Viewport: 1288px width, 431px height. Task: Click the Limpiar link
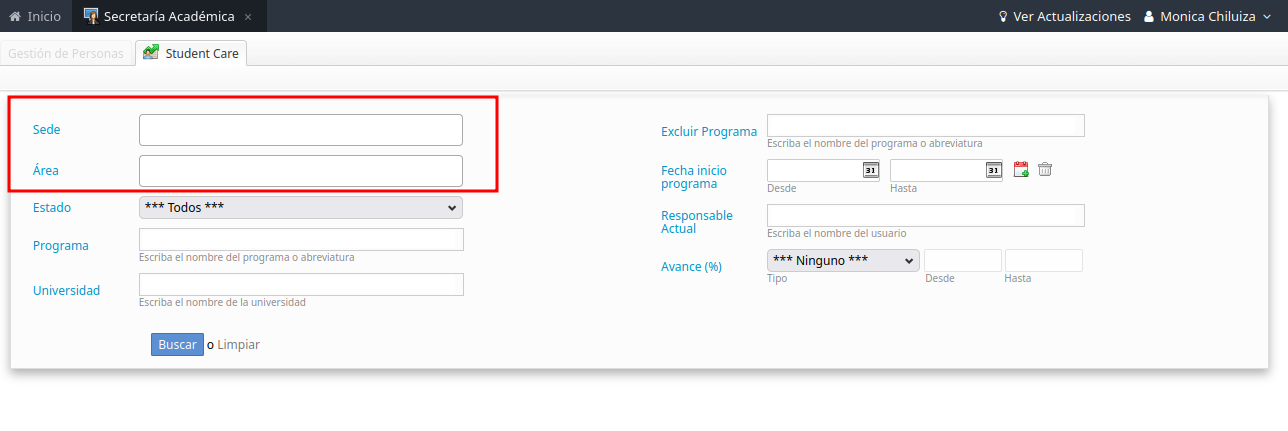coord(238,344)
